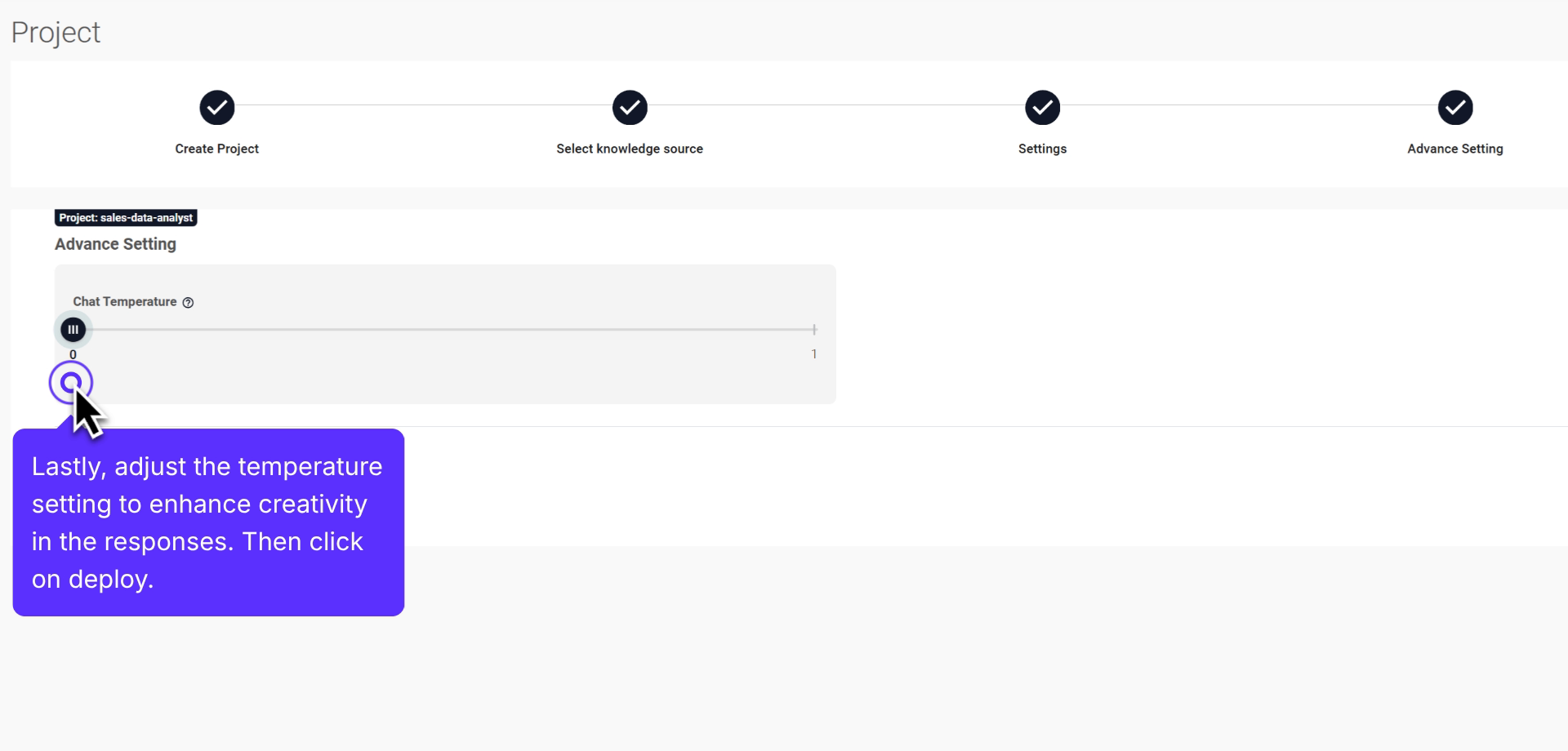Click the Create Project checkmark icon
The image size is (1568, 751).
pos(216,108)
